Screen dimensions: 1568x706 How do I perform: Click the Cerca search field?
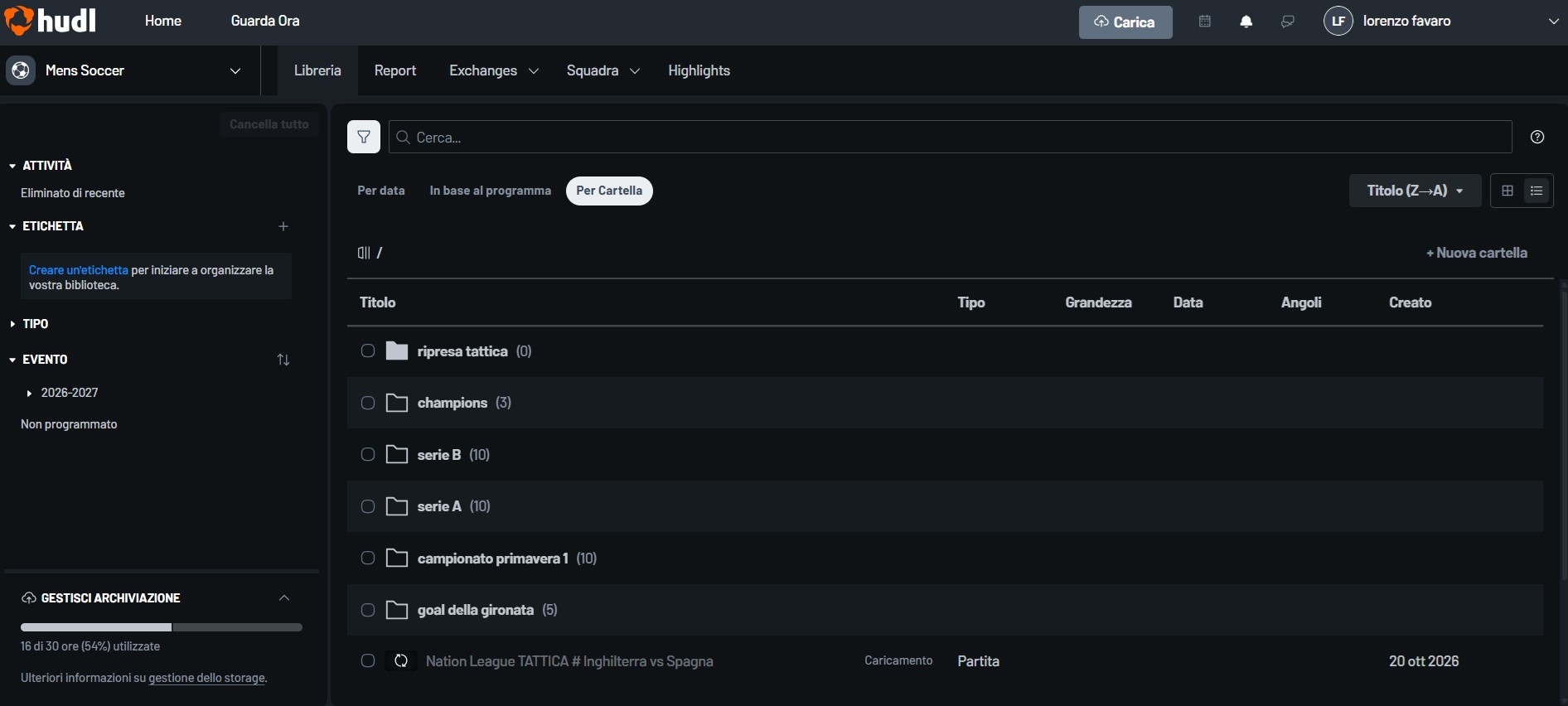click(951, 137)
